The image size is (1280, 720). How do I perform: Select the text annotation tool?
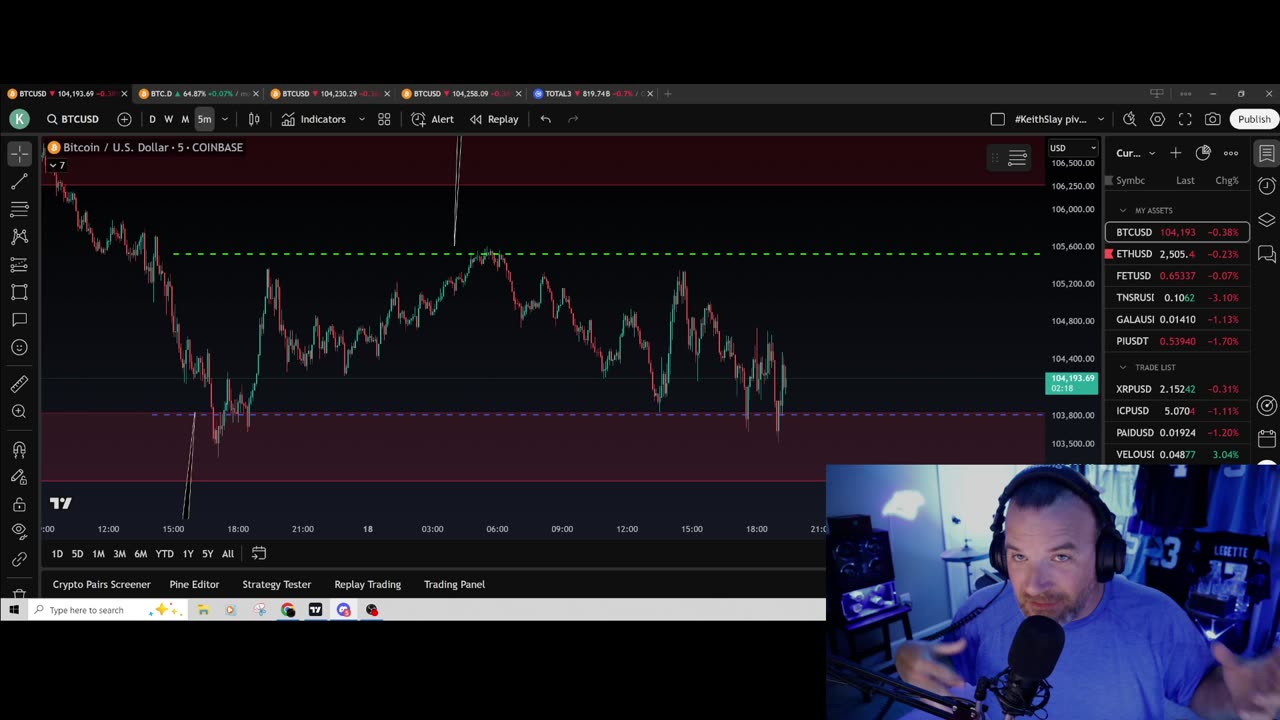tap(19, 320)
